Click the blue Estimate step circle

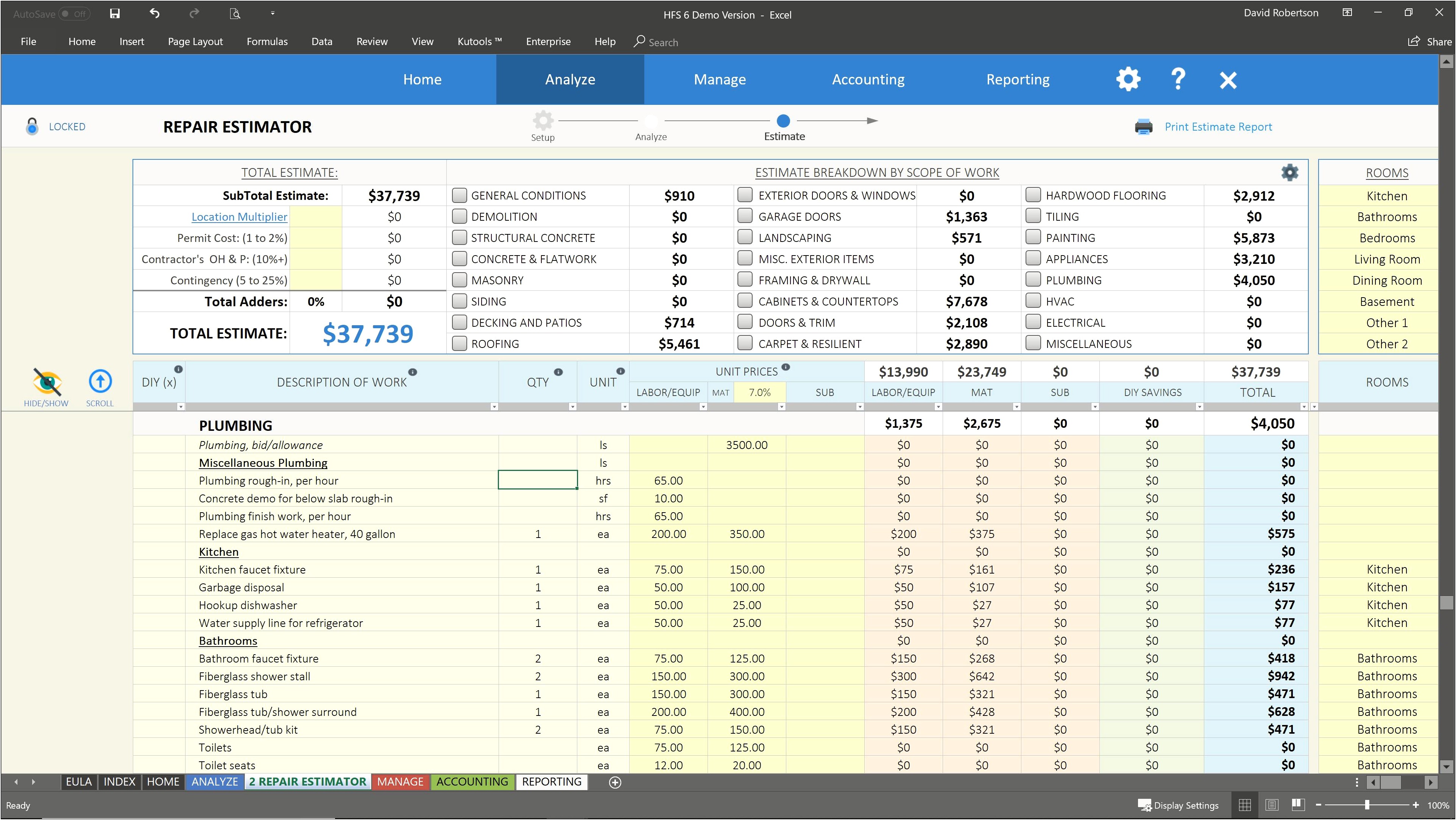coord(783,120)
